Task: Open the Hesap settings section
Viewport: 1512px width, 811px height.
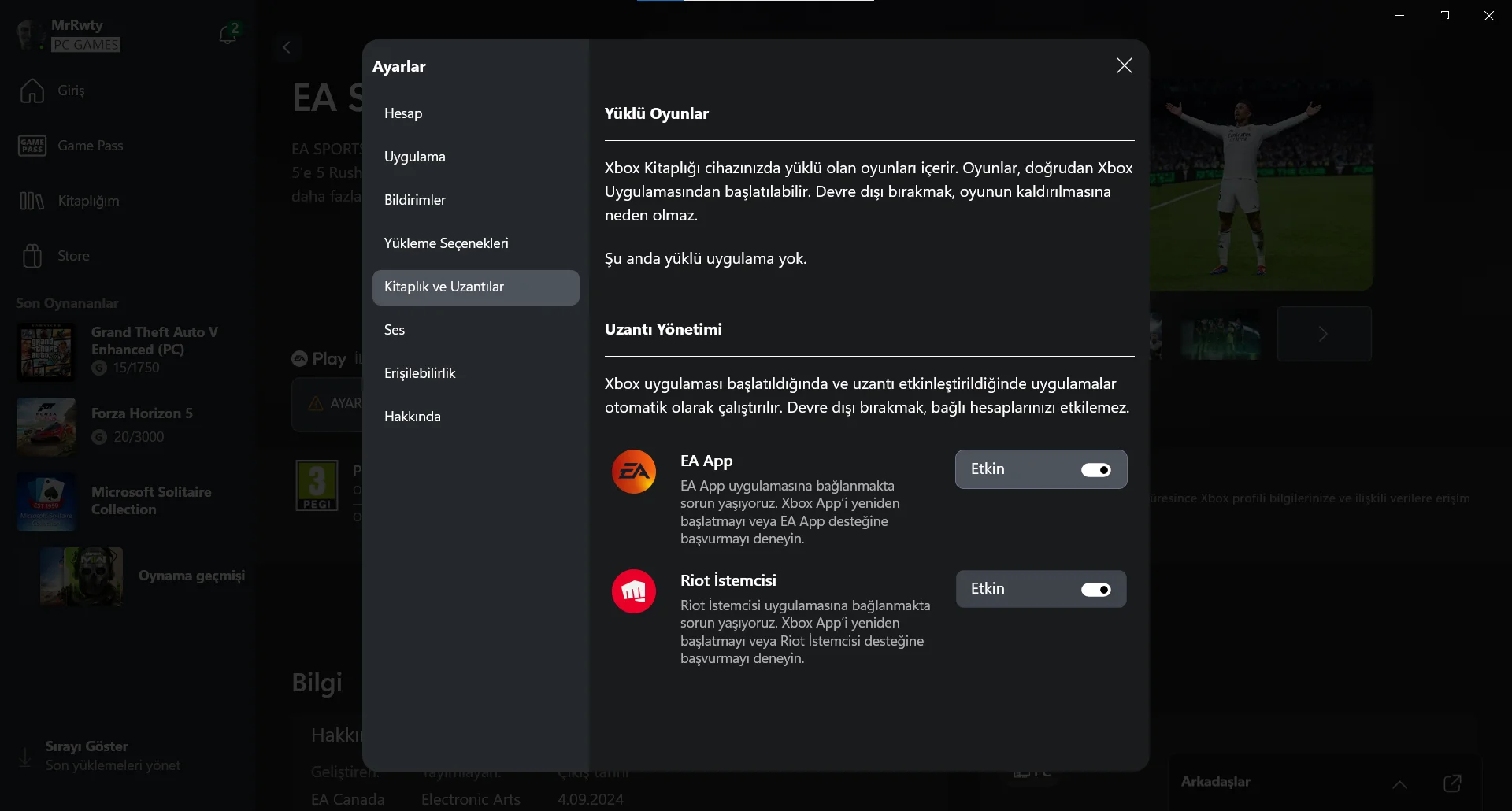Action: click(403, 113)
